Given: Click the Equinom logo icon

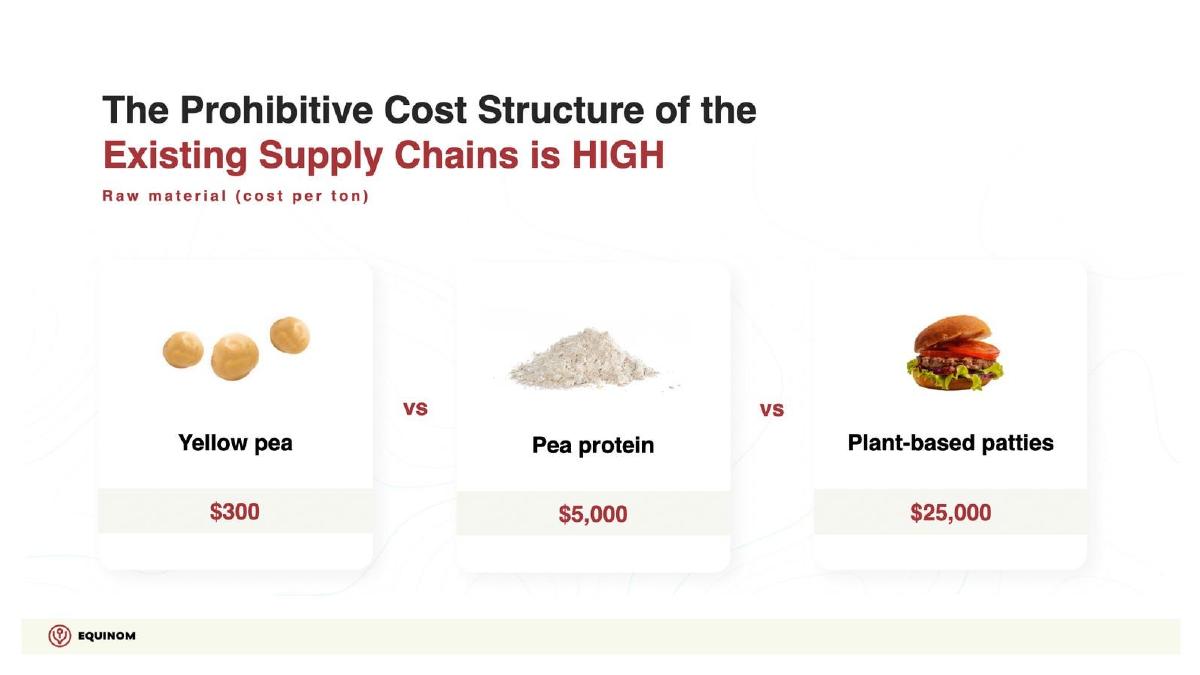Looking at the screenshot, I should click(60, 636).
